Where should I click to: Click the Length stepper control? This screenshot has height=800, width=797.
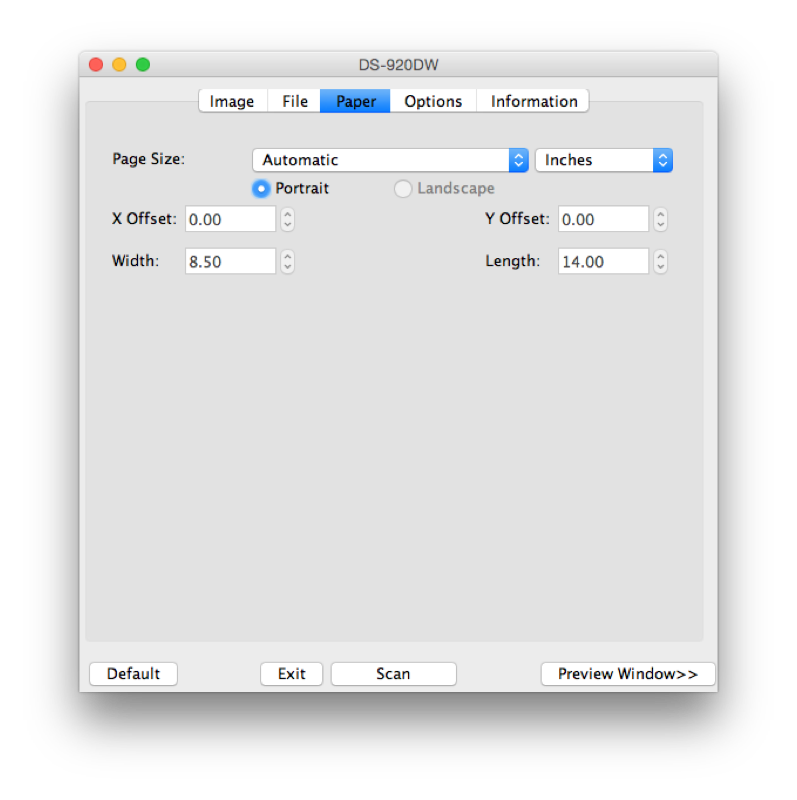coord(661,261)
